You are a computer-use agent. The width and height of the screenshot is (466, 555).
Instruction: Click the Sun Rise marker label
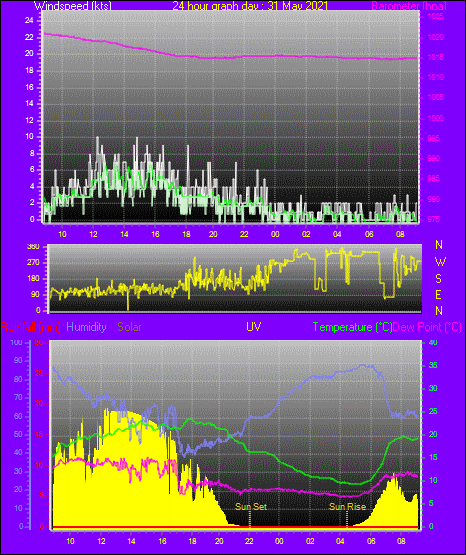(347, 507)
